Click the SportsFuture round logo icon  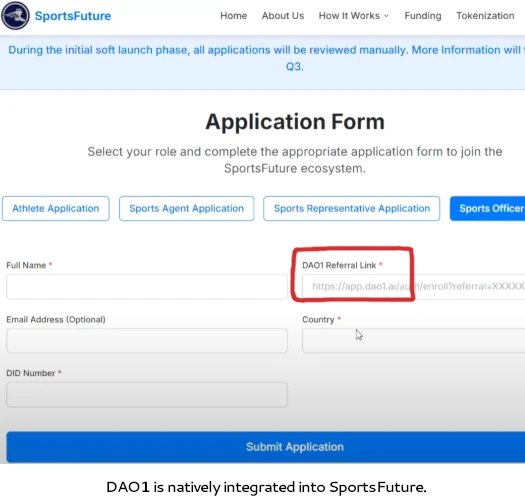click(15, 16)
